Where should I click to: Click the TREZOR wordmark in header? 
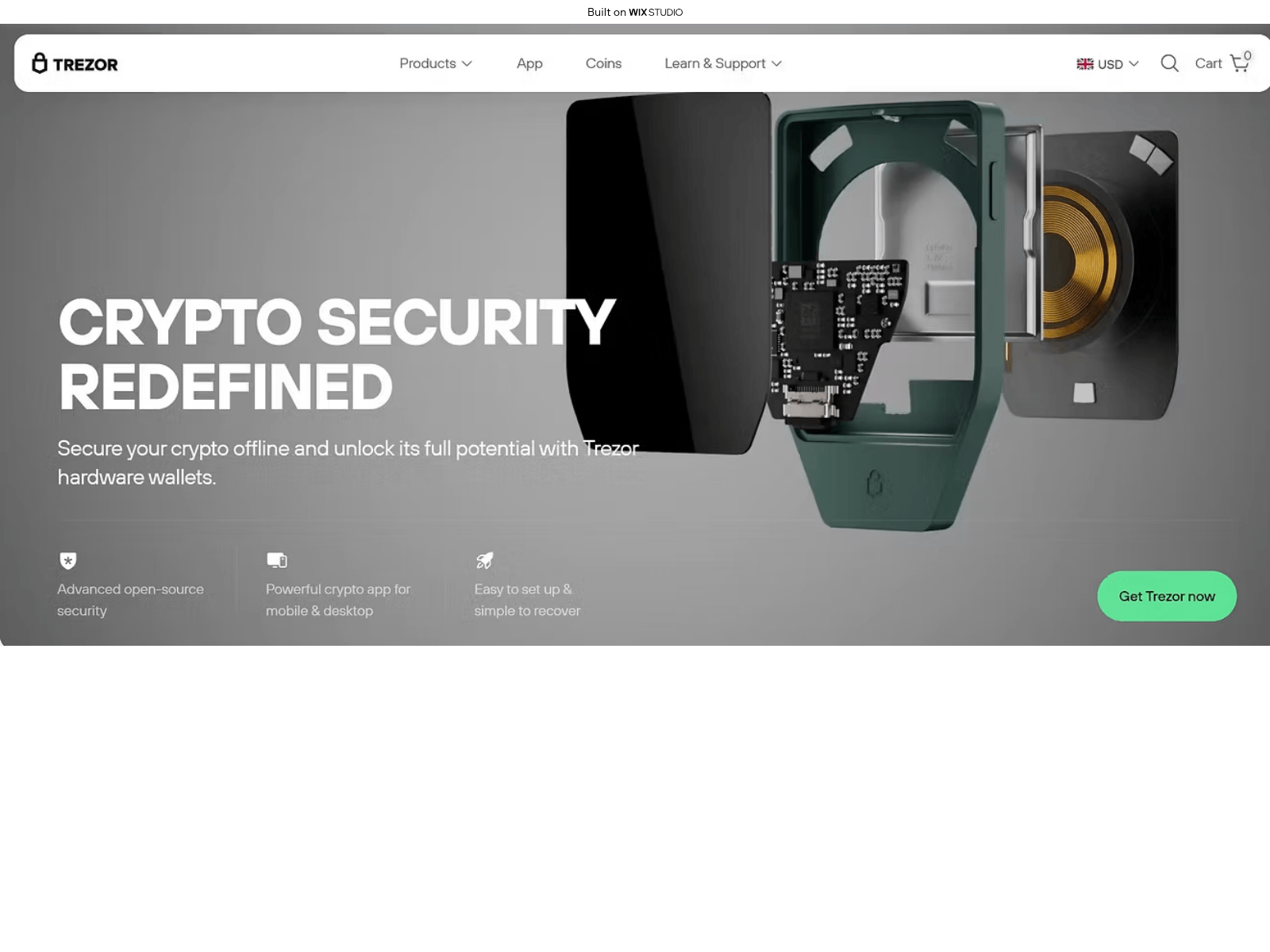coord(86,64)
